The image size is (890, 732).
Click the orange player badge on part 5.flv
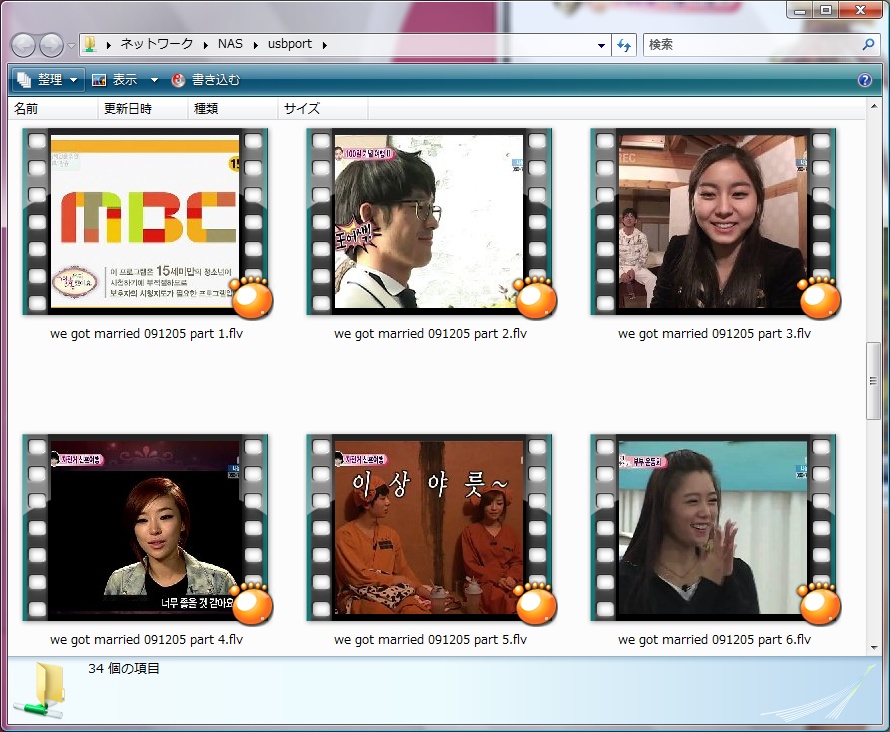click(536, 604)
